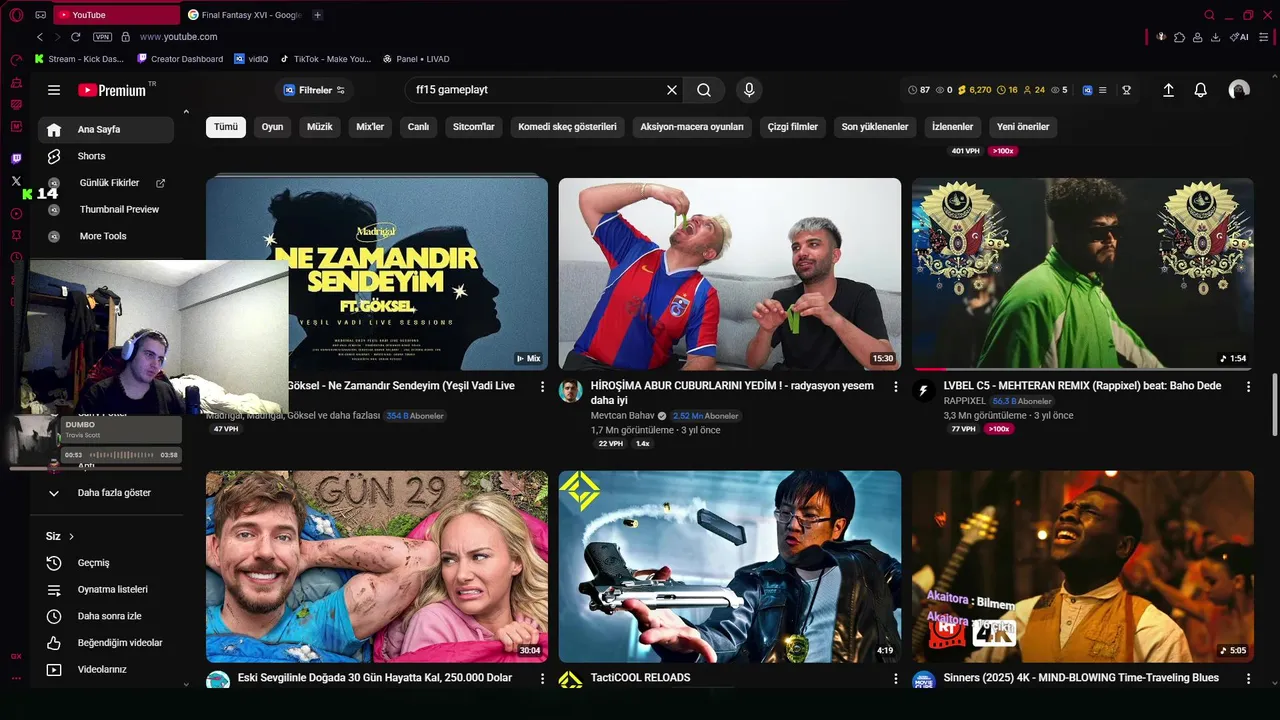Viewport: 1280px width, 720px height.
Task: Select the Tümü filter chip
Action: (226, 127)
